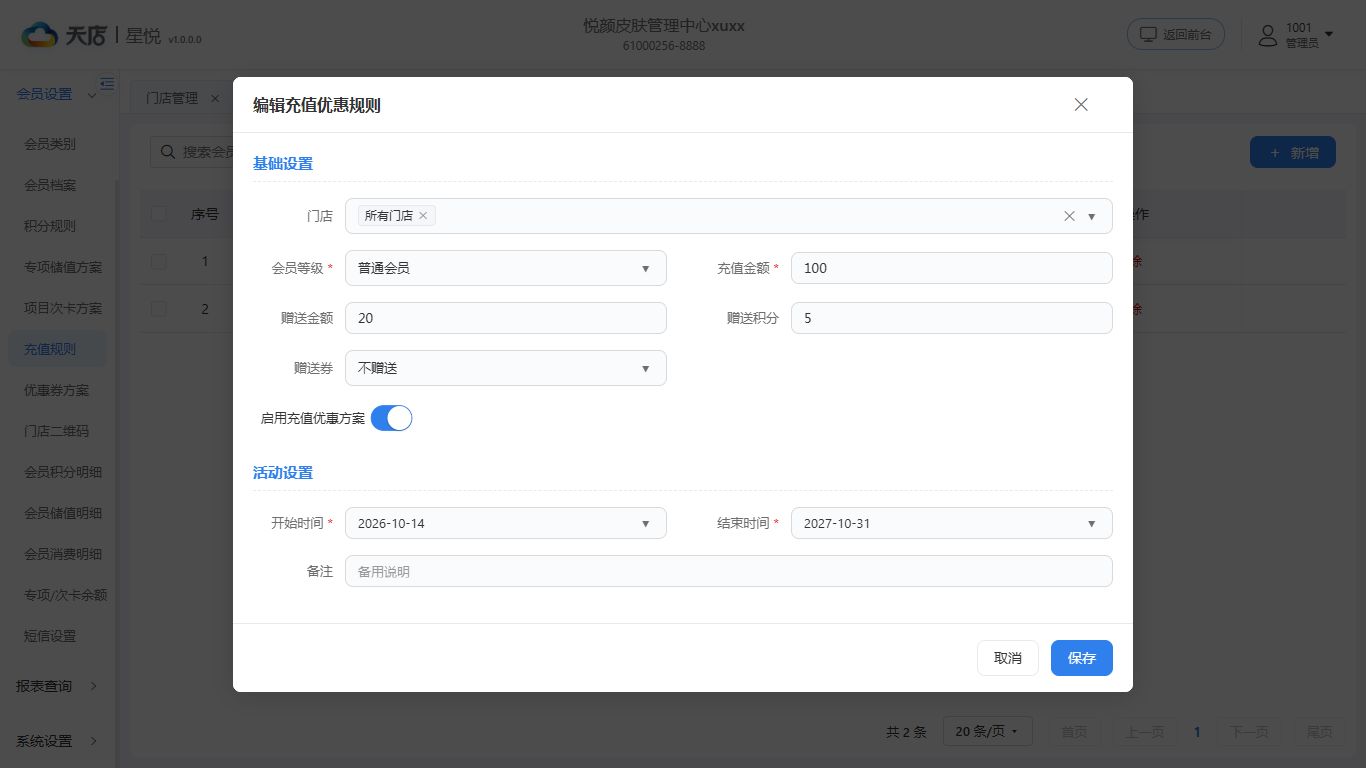Viewport: 1366px width, 768px height.
Task: Close the edit recharge rule dialog
Action: point(1081,105)
